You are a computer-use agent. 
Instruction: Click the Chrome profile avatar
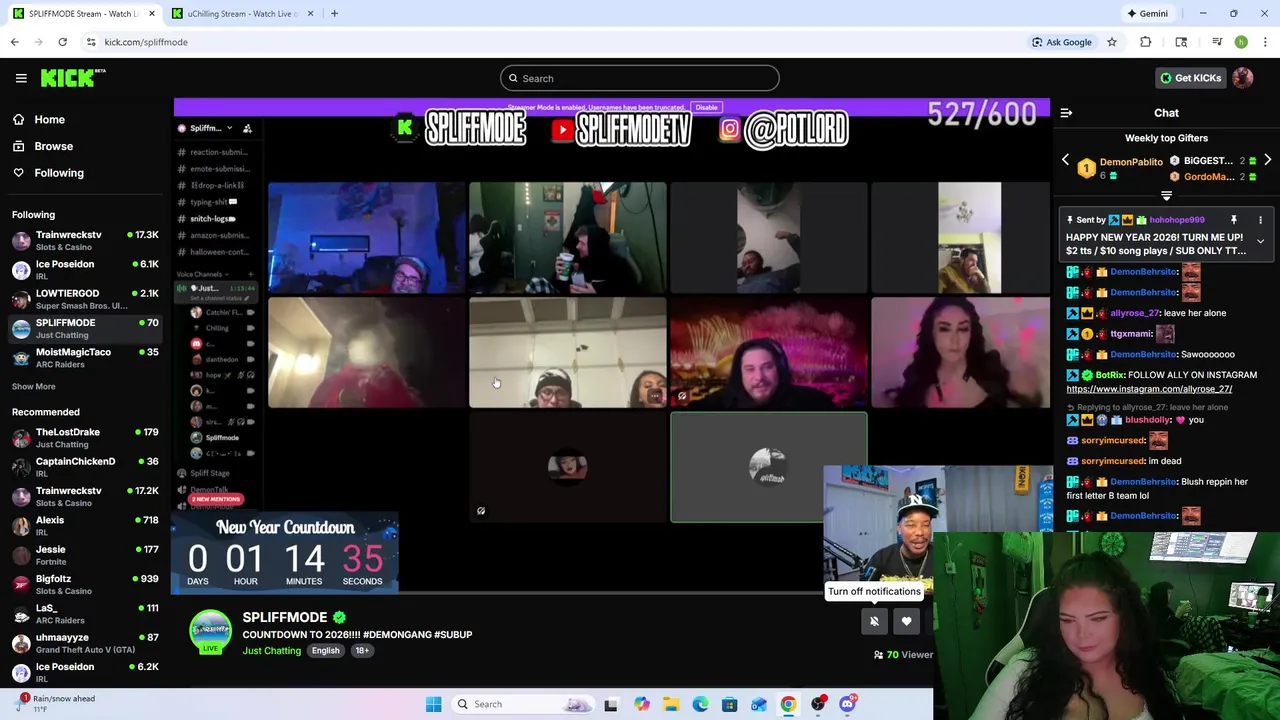[1241, 42]
